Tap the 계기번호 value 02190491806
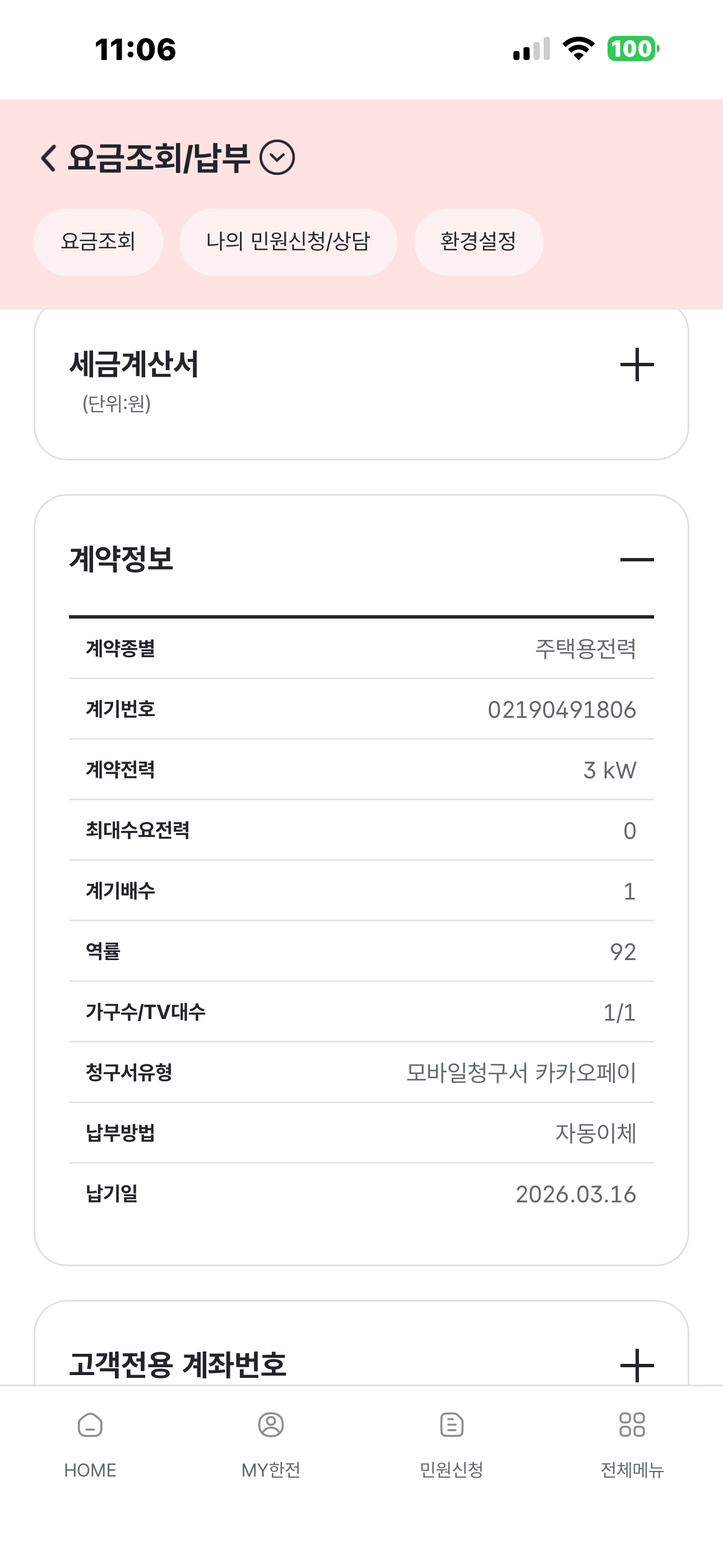 (561, 710)
